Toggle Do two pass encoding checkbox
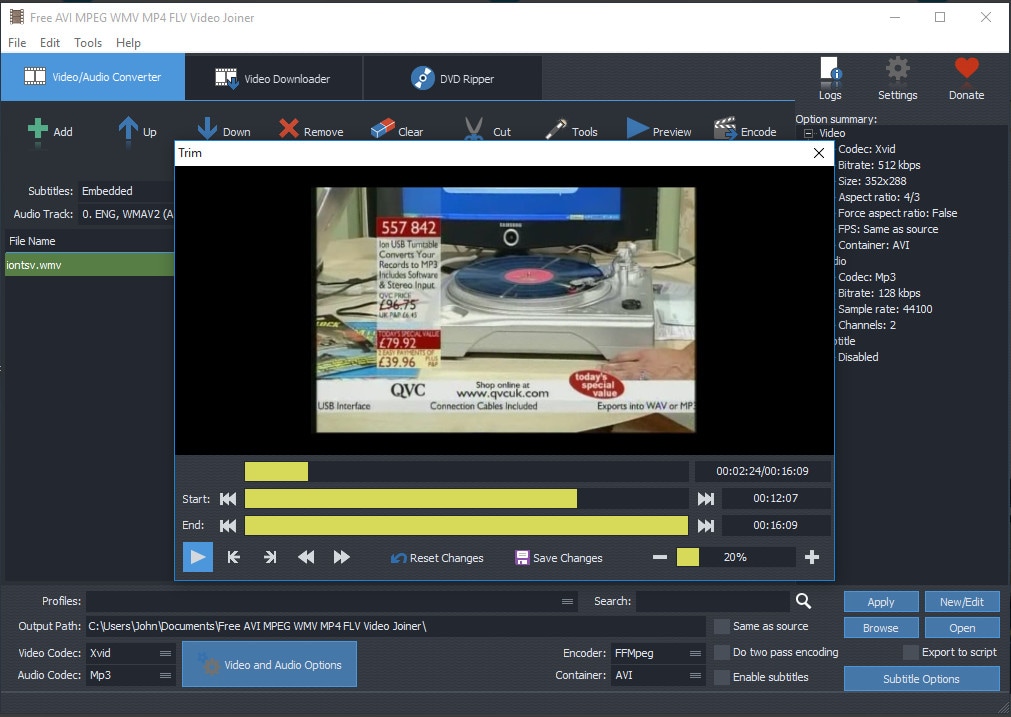Viewport: 1011px width, 717px height. click(722, 652)
